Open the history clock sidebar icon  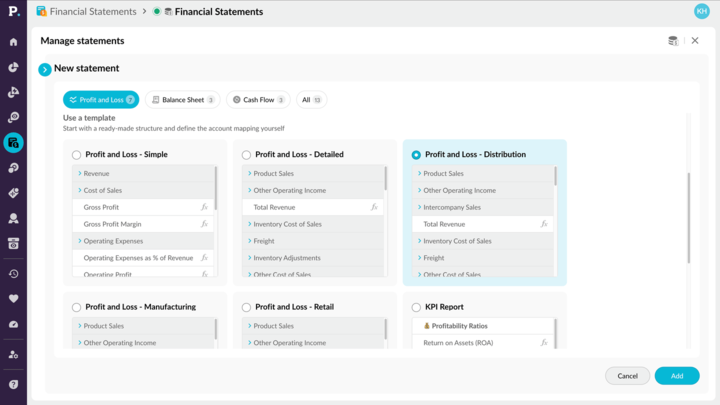(13, 274)
